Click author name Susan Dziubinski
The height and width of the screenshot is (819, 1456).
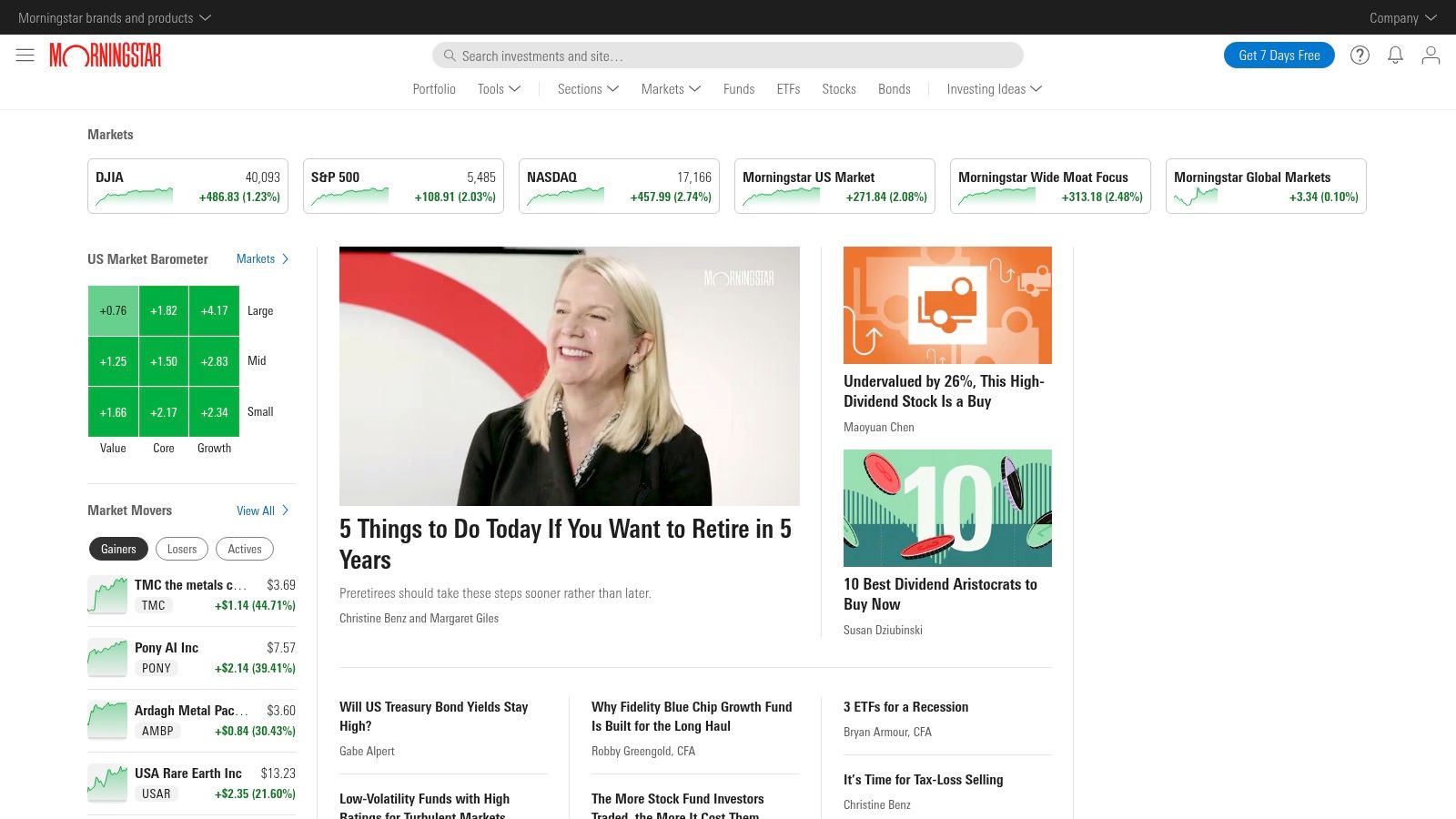coord(883,630)
